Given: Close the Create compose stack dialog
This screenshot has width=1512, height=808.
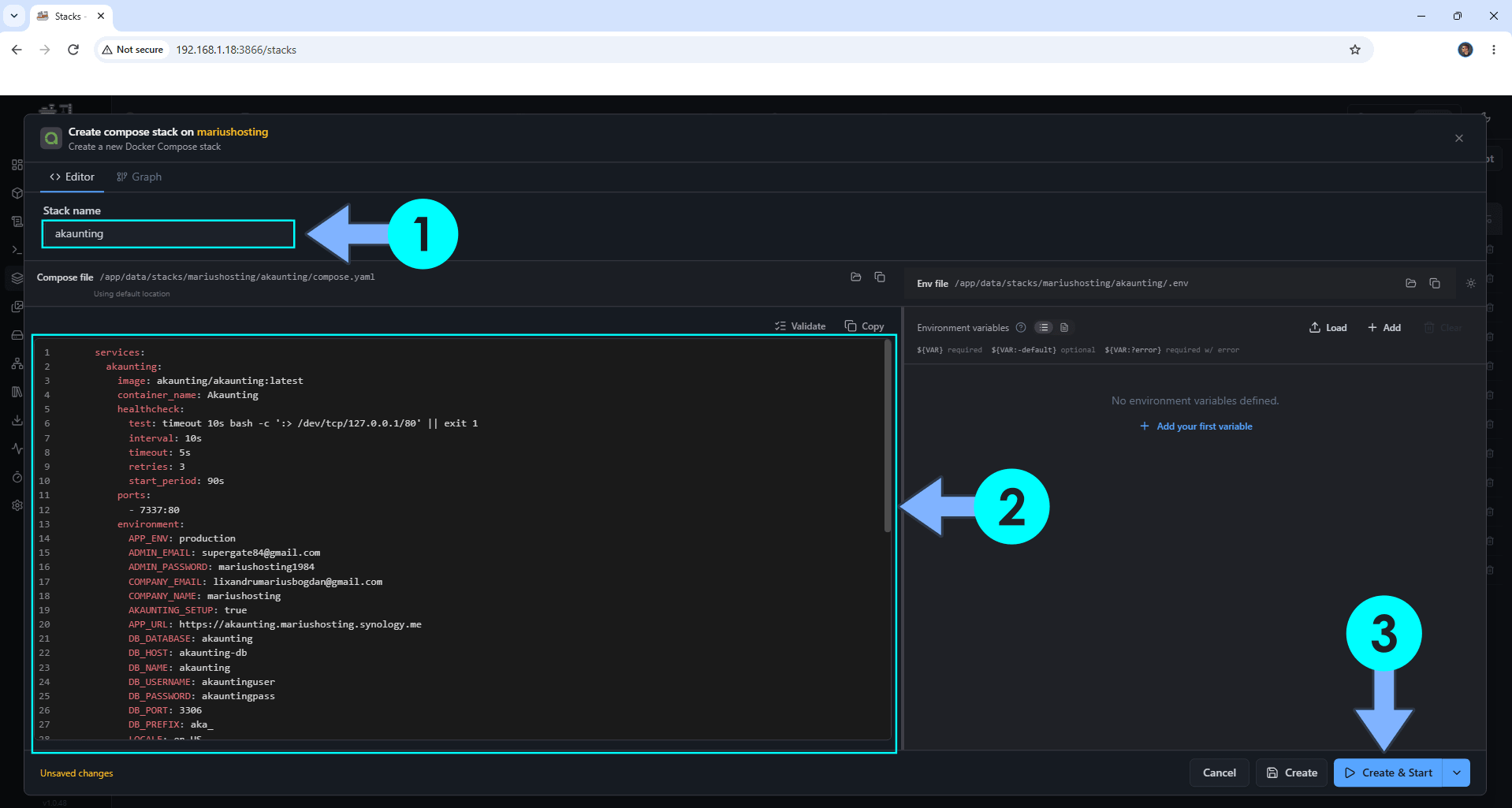Looking at the screenshot, I should (1459, 138).
